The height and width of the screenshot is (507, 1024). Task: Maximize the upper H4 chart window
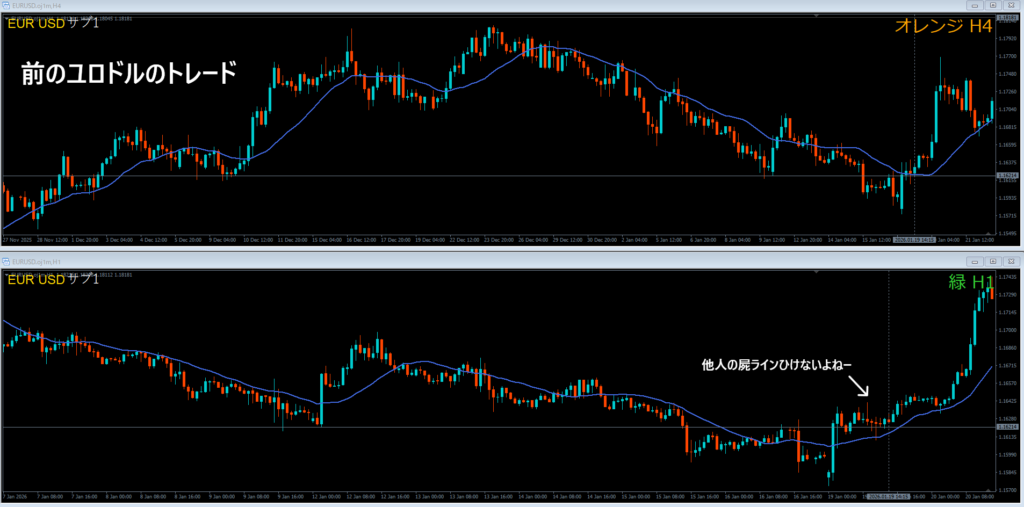click(x=992, y=5)
